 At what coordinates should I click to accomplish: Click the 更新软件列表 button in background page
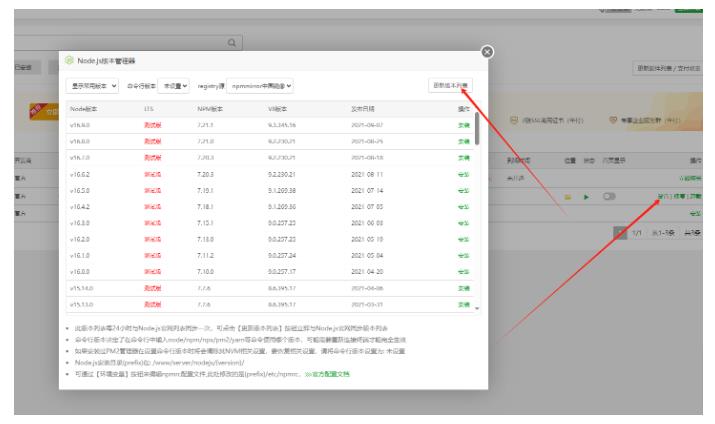[668, 68]
